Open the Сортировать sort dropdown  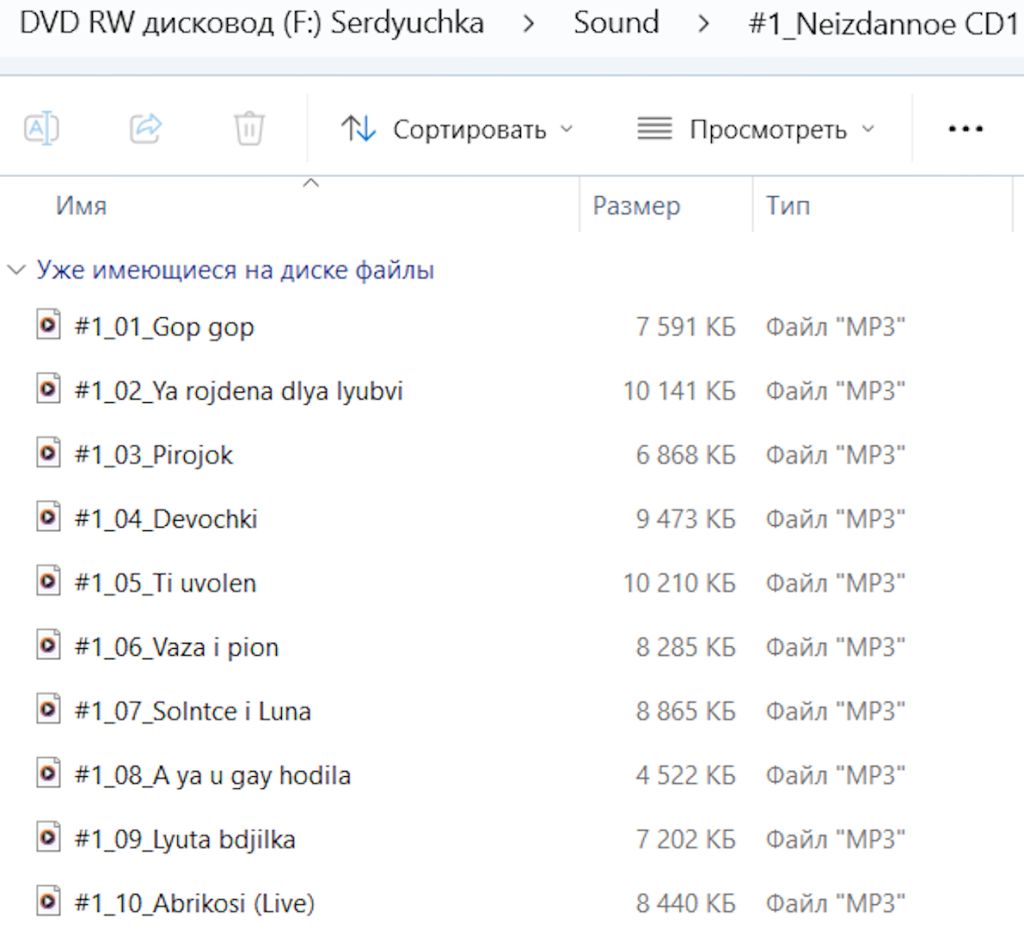coord(456,129)
